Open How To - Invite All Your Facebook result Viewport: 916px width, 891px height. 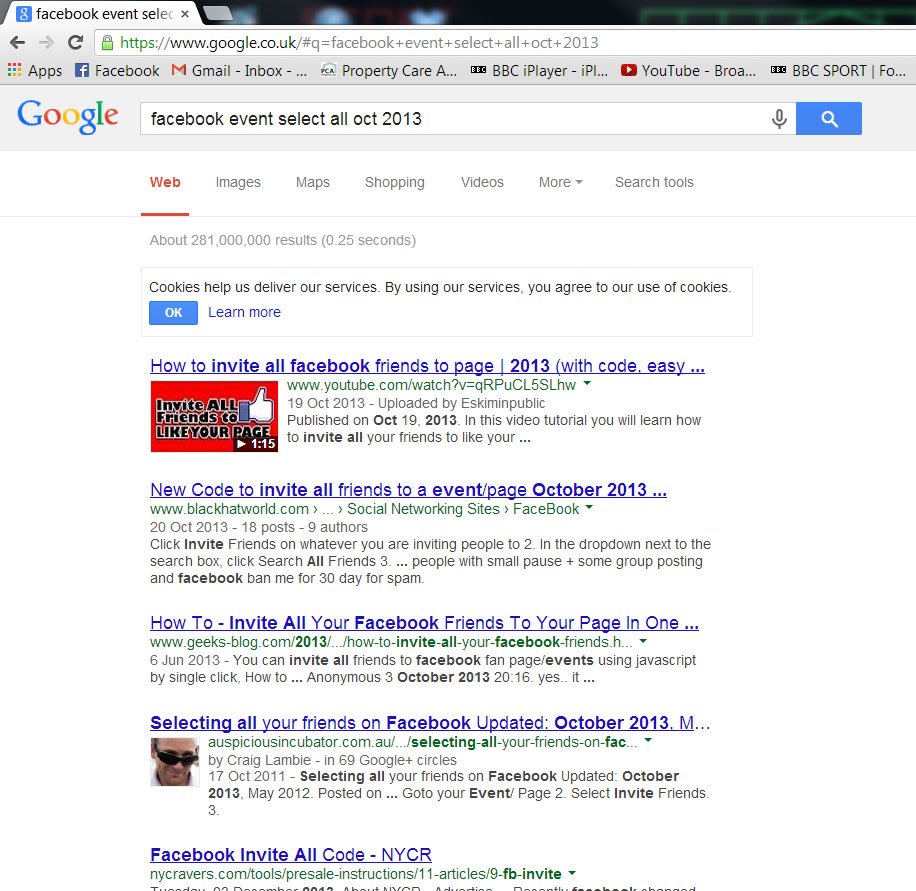(424, 623)
